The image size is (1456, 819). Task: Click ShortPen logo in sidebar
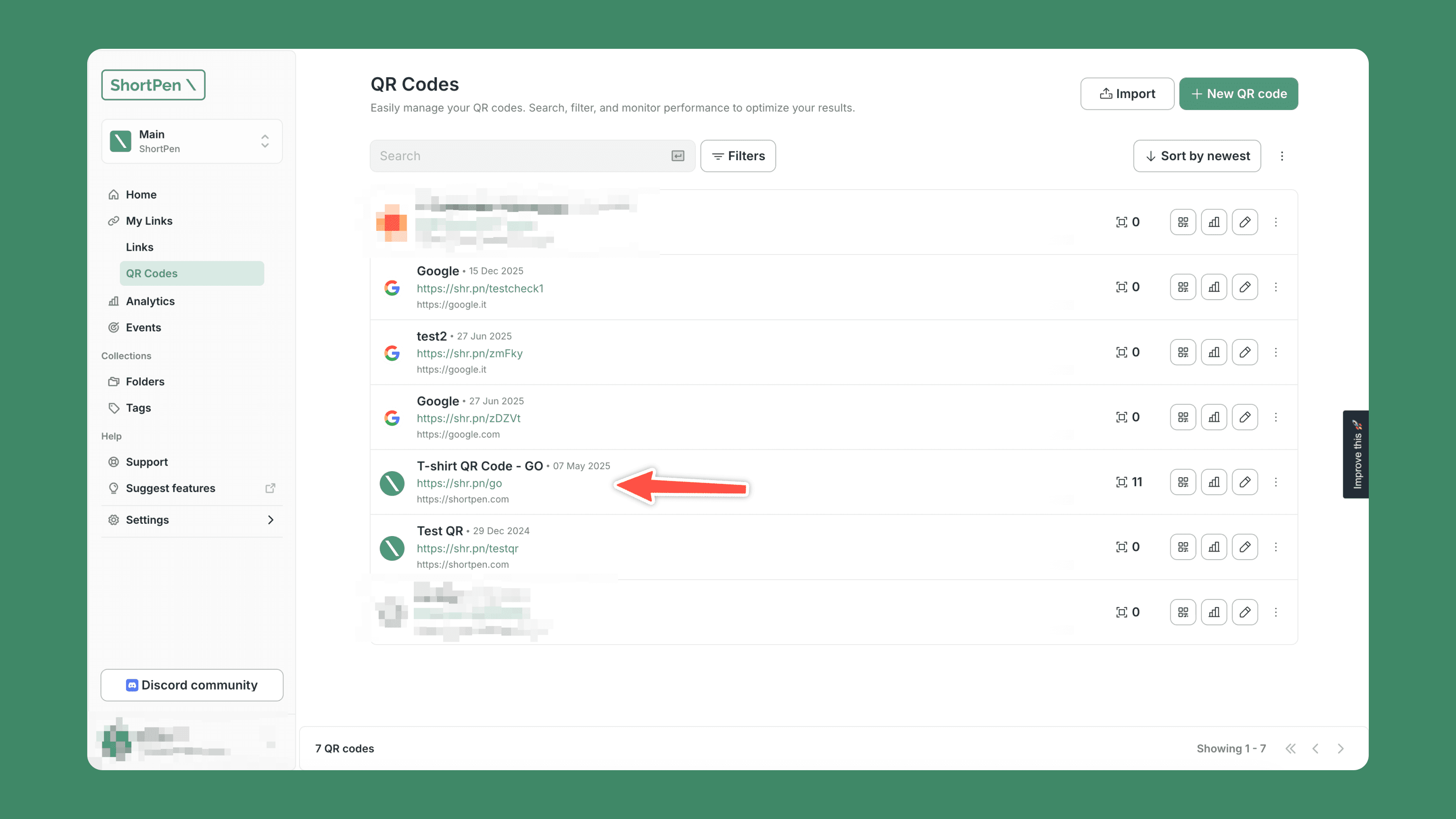coord(153,85)
